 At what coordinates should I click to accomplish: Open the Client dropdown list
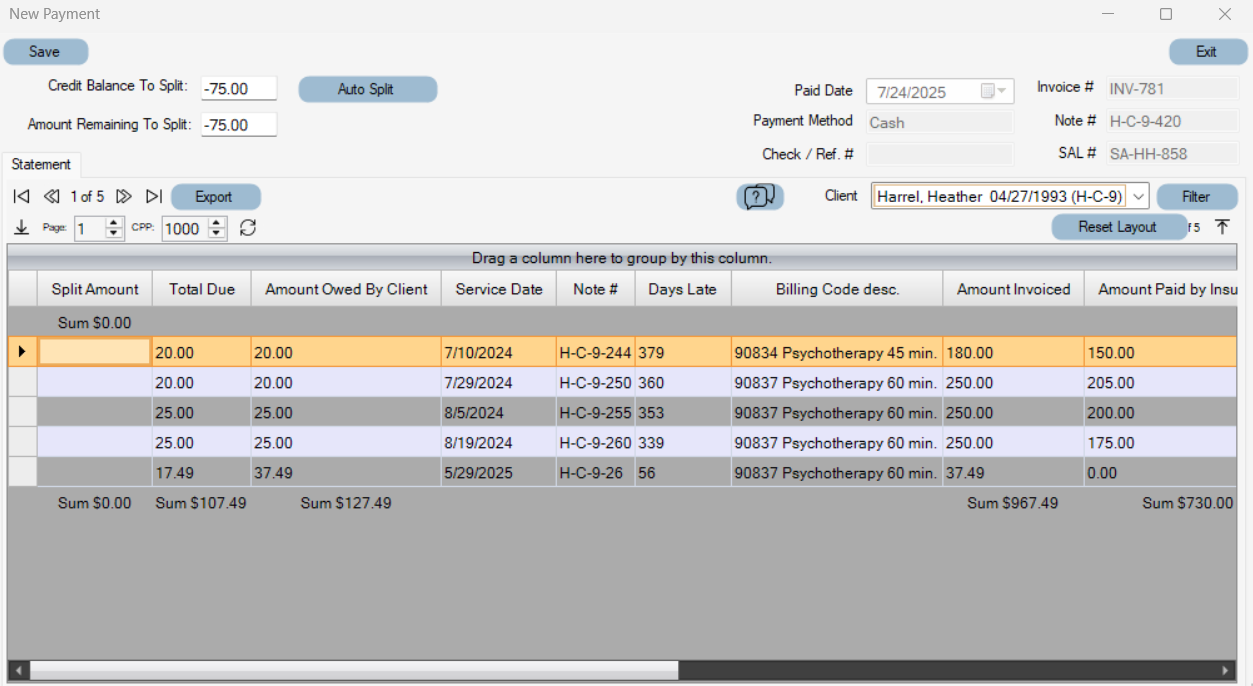[1138, 196]
